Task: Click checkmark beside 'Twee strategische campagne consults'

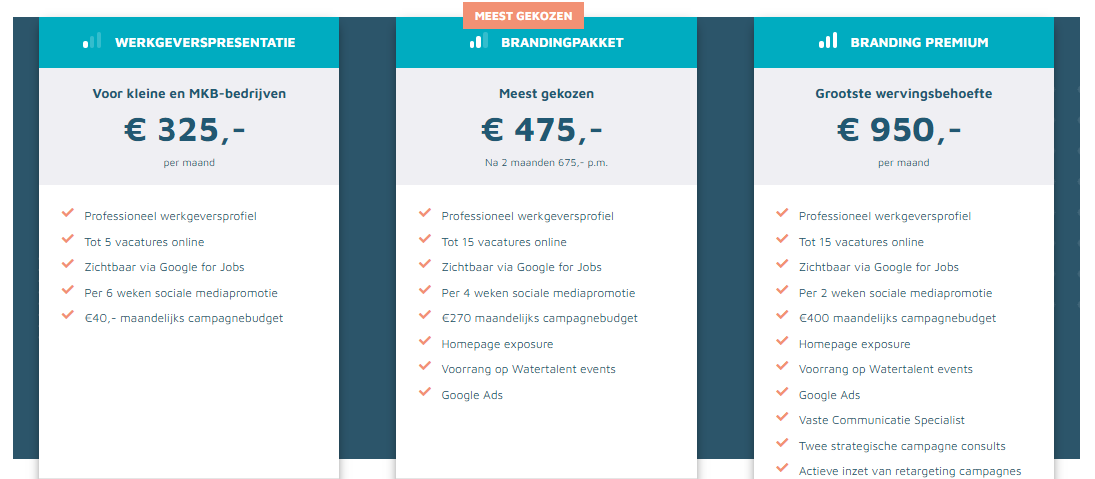Action: (782, 443)
